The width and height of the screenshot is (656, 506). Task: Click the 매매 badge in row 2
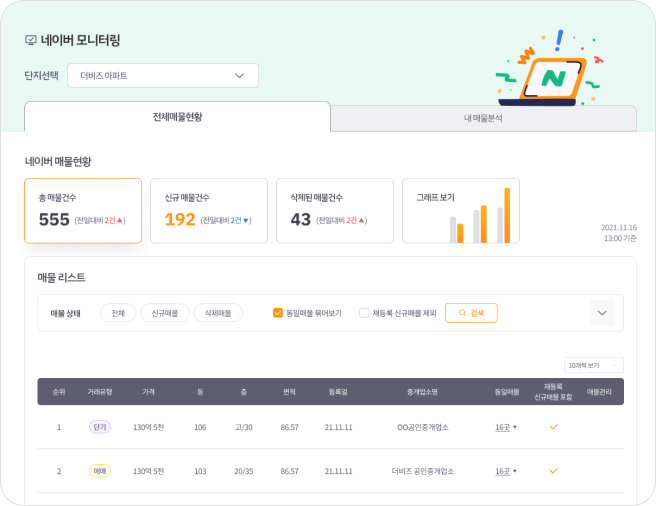(100, 471)
